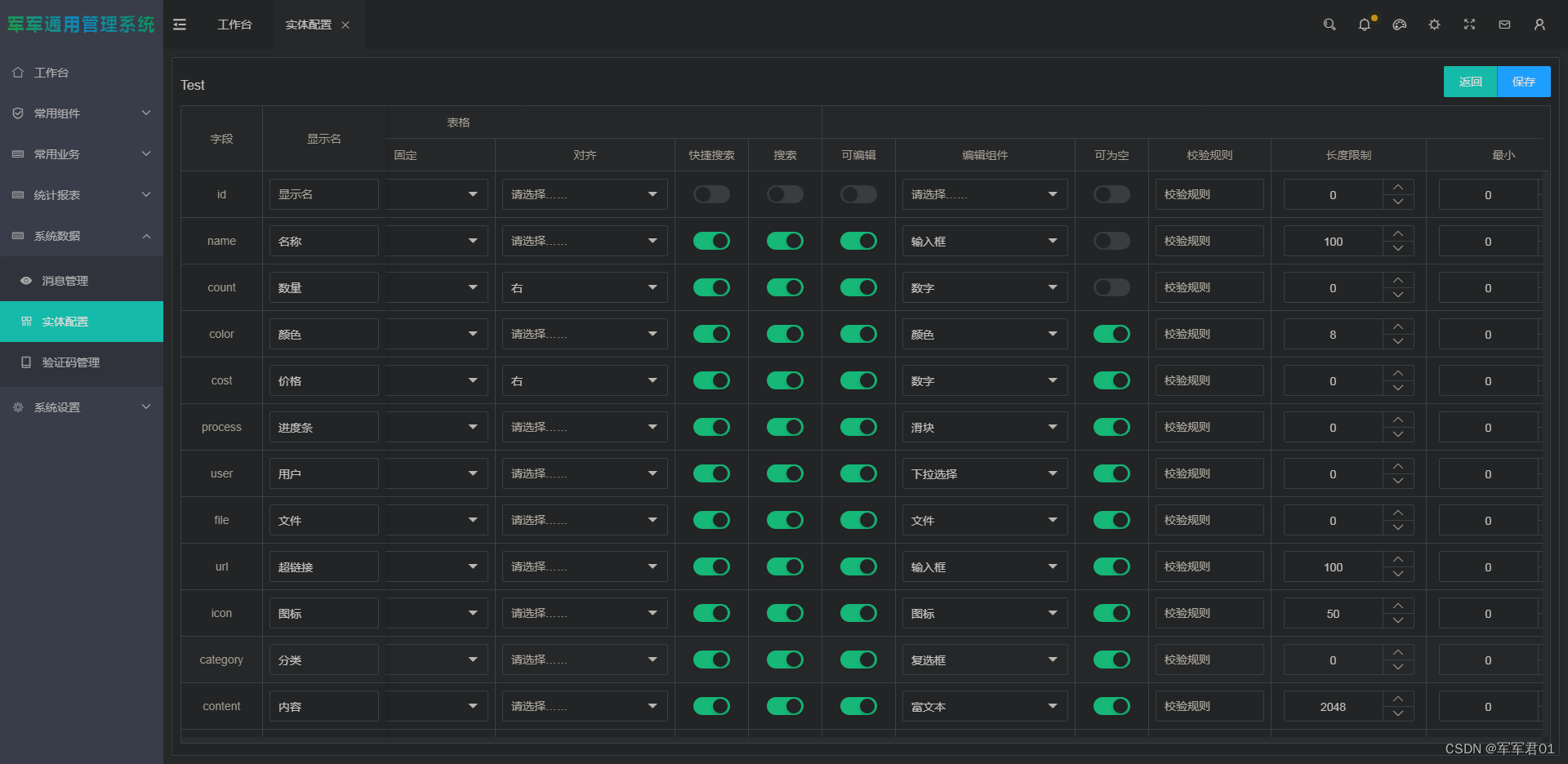Click the home icon beside 工作台 in the sidebar
Image resolution: width=1568 pixels, height=764 pixels.
[x=18, y=73]
